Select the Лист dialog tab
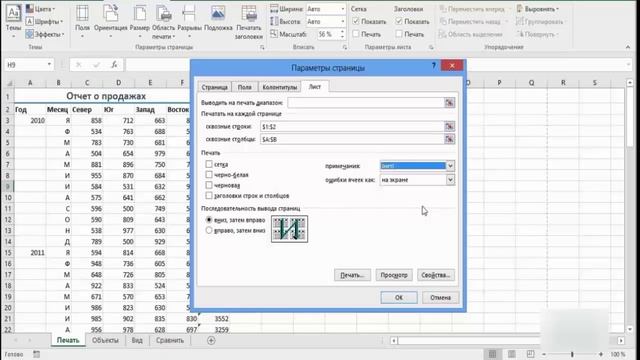 click(x=315, y=87)
